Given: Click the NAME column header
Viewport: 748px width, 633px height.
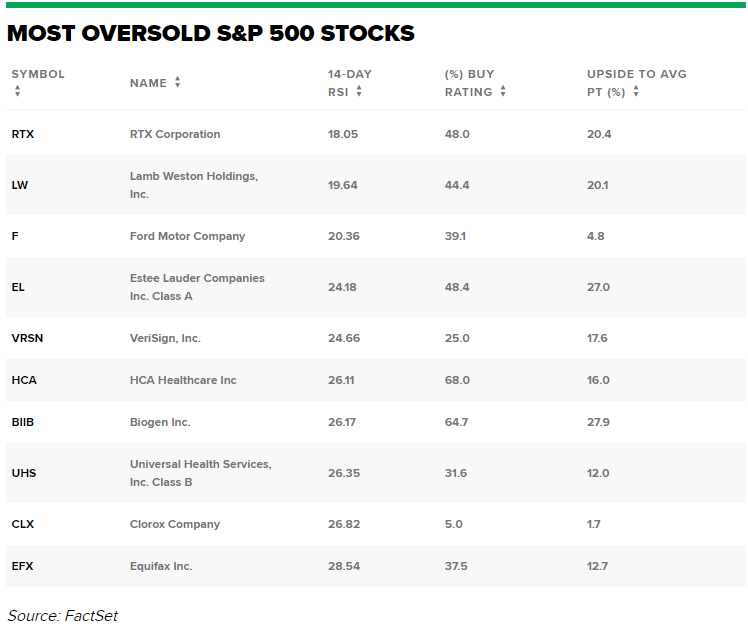Looking at the screenshot, I should click(148, 83).
